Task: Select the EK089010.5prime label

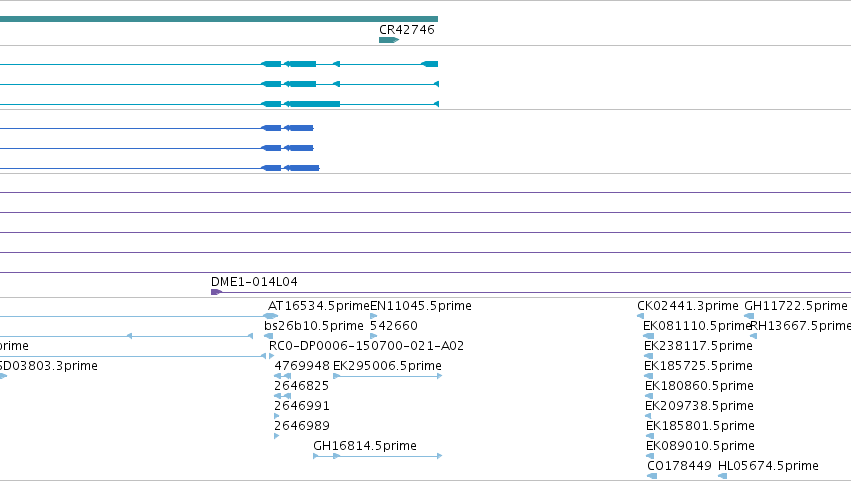Action: tap(700, 446)
